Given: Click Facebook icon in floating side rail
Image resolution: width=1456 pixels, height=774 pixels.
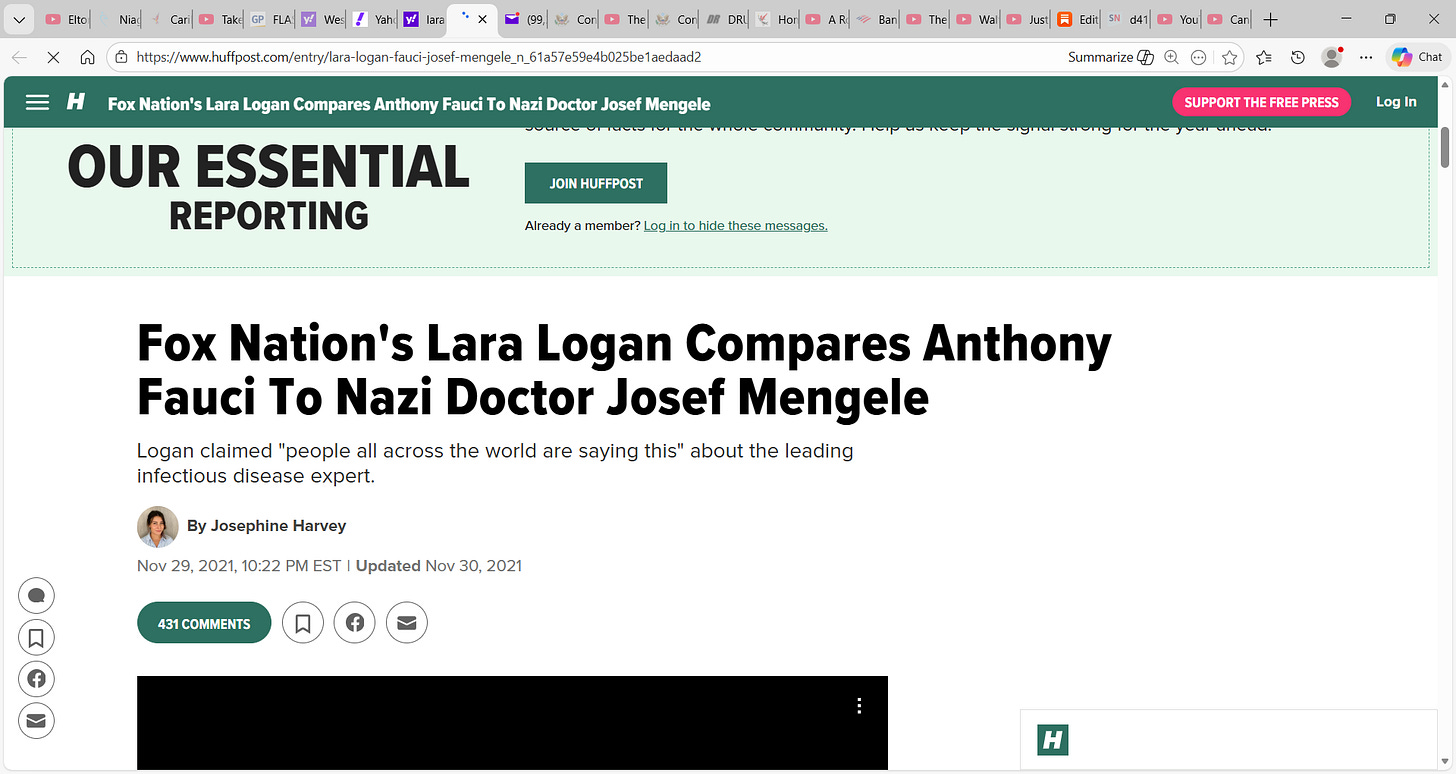Looking at the screenshot, I should click(x=36, y=679).
